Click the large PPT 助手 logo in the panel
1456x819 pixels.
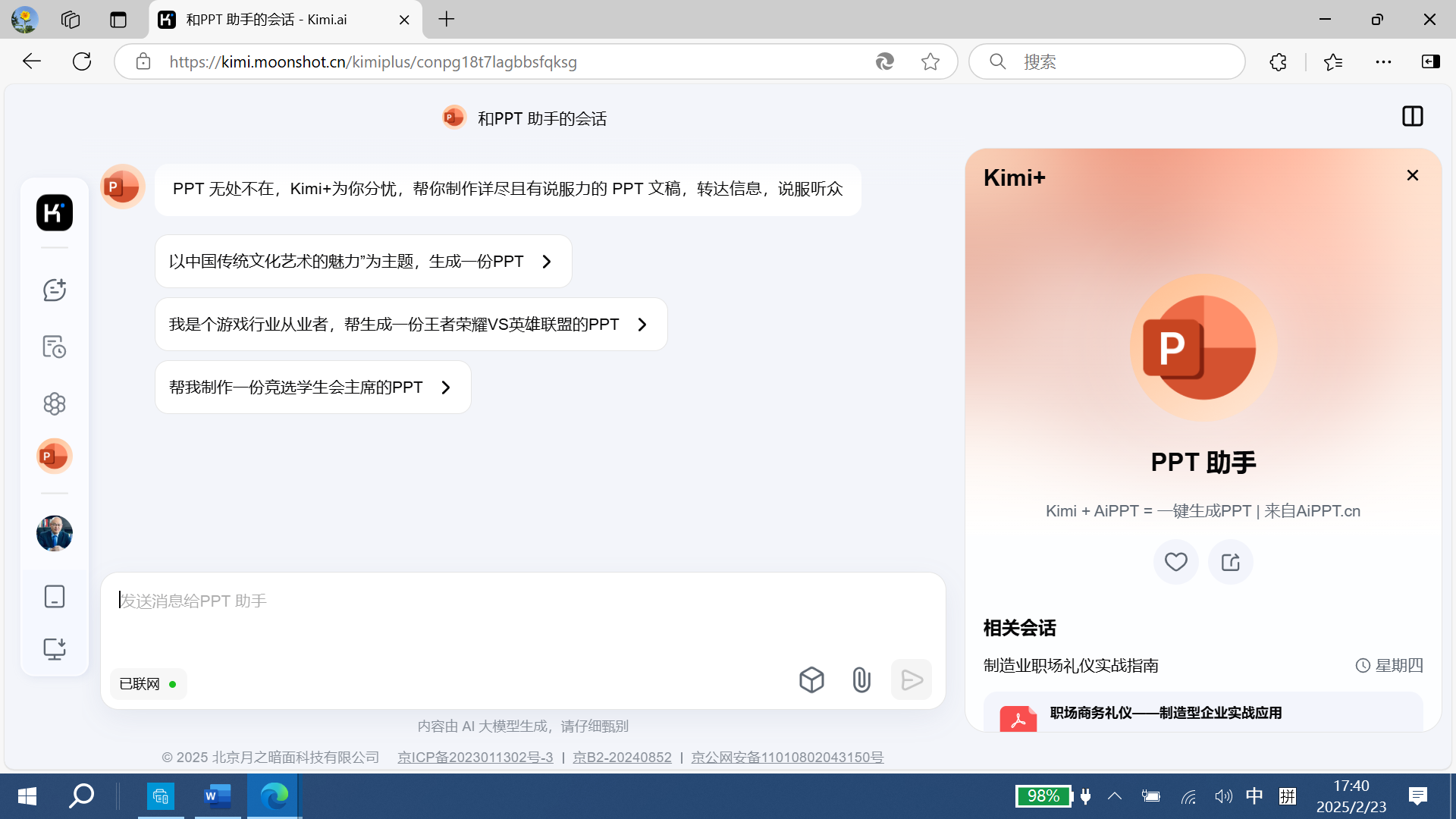pos(1203,347)
